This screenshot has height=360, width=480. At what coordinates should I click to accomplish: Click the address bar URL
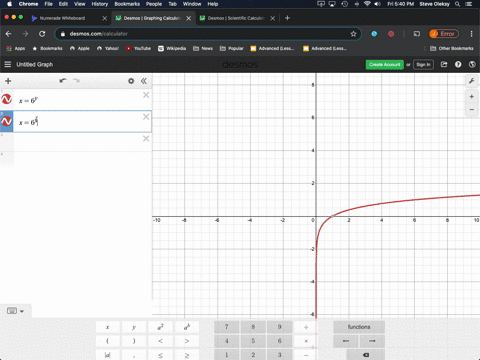click(99, 34)
